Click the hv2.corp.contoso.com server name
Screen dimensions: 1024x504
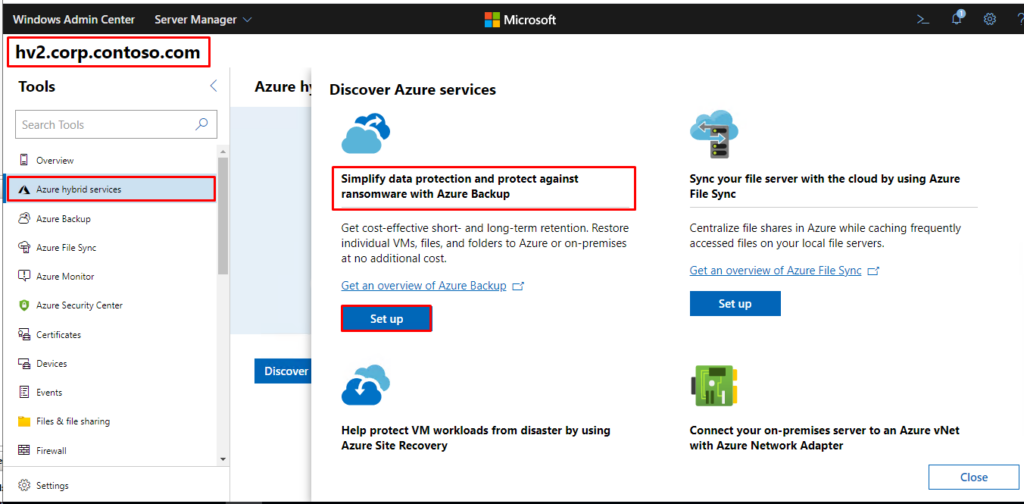(x=108, y=52)
